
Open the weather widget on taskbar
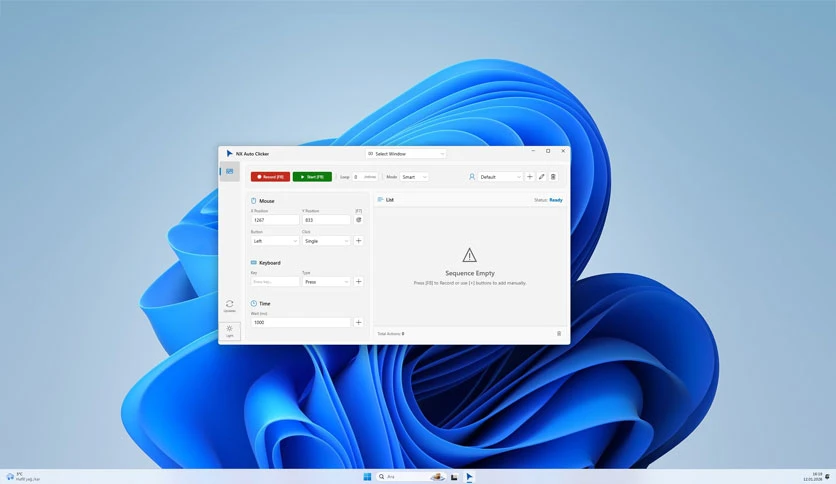tap(22, 477)
